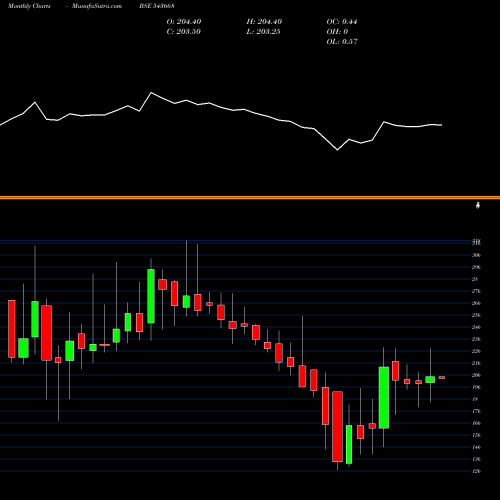Click the 276 price axis label
Viewport: 500px width, 500px height.
(x=476, y=291)
